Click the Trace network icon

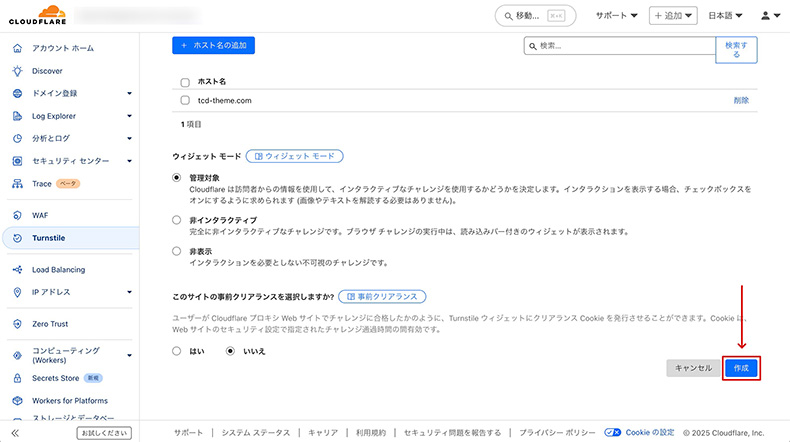click(17, 183)
